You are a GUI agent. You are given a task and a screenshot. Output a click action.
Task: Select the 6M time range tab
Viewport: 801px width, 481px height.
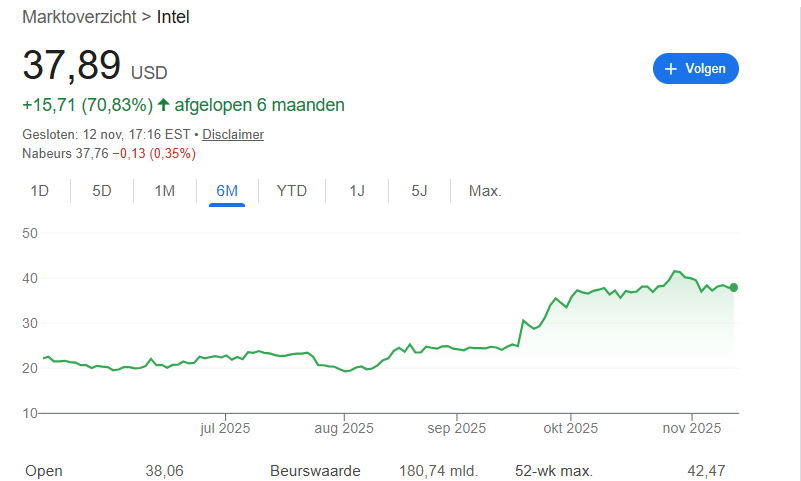227,191
